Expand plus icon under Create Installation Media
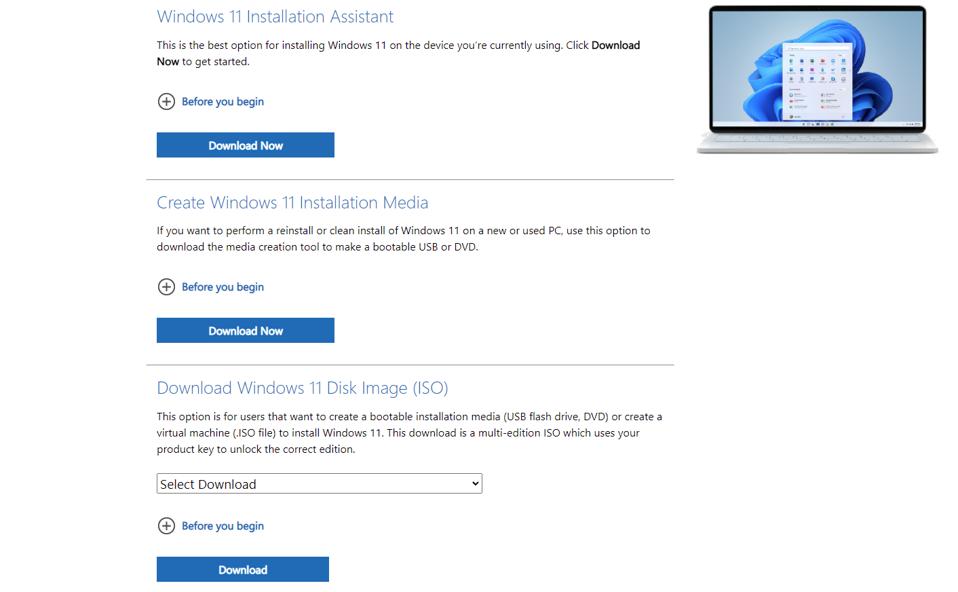Image resolution: width=958 pixels, height=592 pixels. click(x=166, y=287)
